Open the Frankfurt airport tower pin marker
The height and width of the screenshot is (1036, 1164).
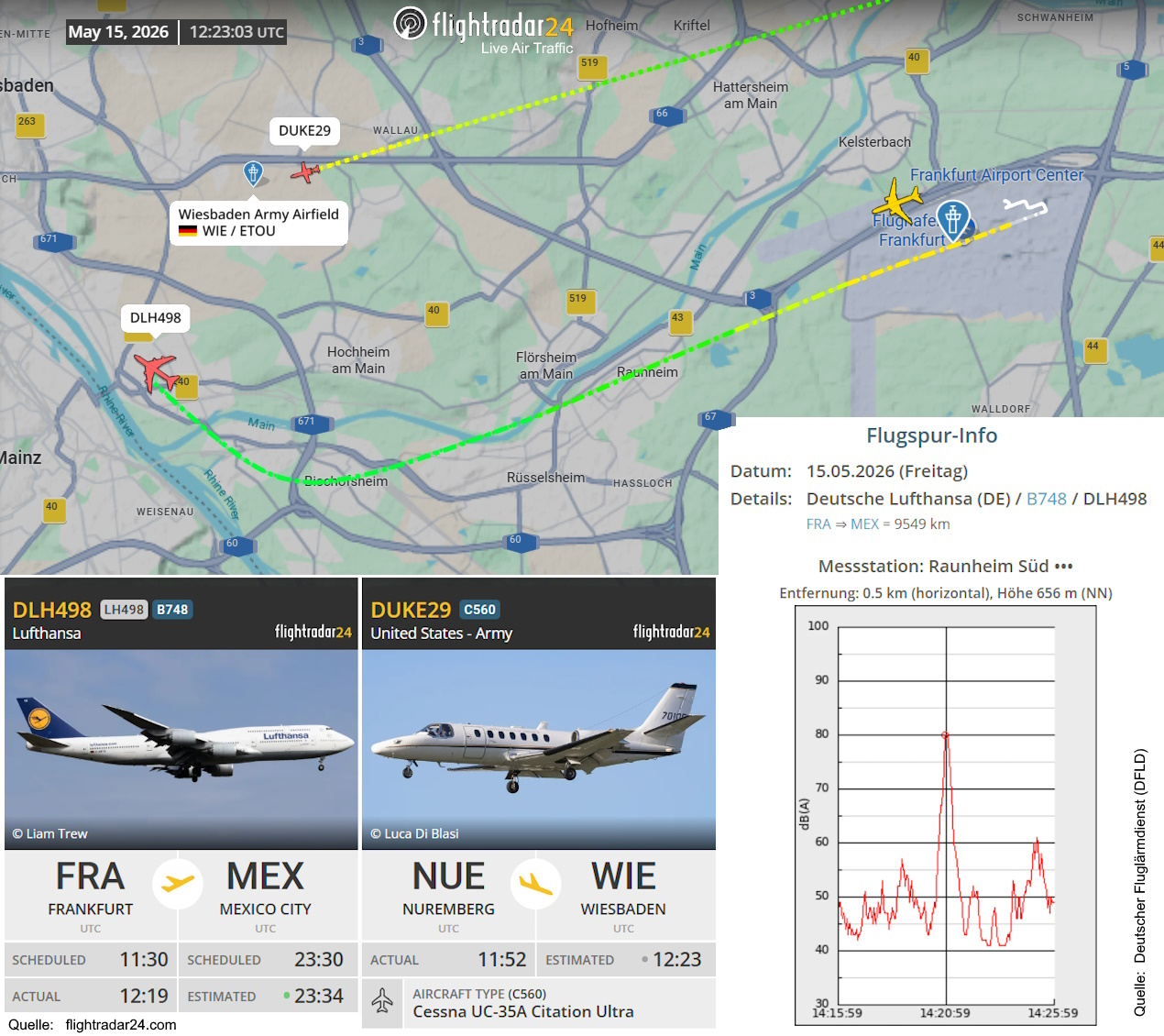tap(953, 222)
